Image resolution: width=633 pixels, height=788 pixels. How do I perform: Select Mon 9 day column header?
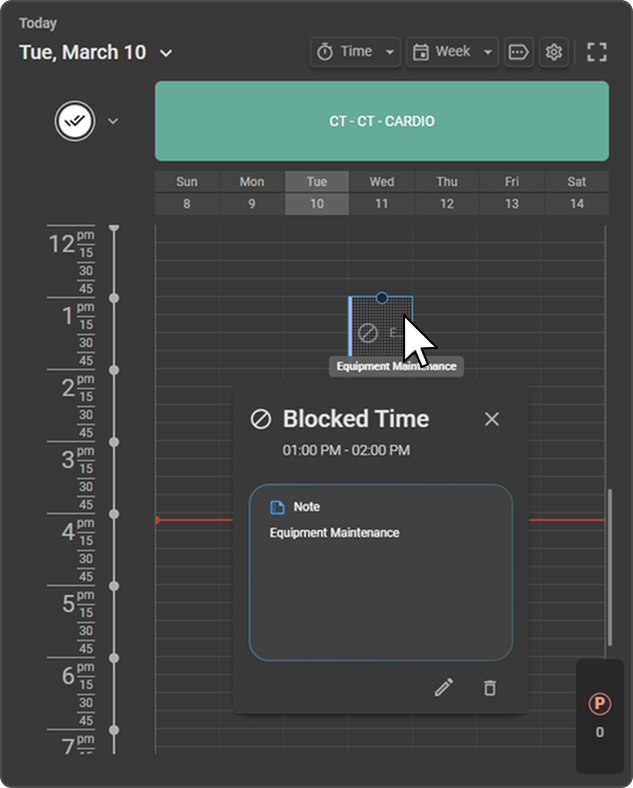coord(252,193)
